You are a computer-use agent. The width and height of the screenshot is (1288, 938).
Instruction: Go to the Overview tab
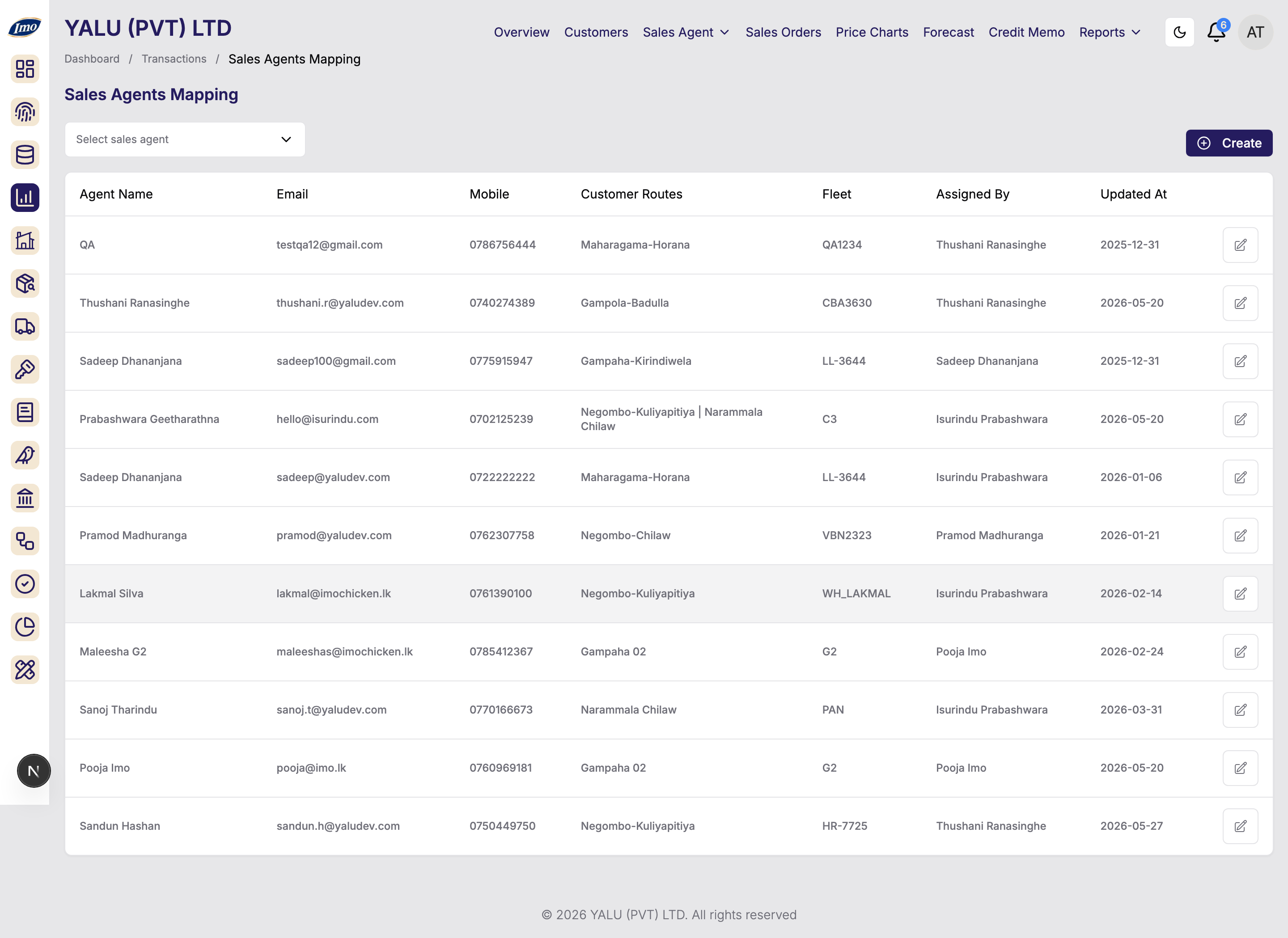click(521, 32)
